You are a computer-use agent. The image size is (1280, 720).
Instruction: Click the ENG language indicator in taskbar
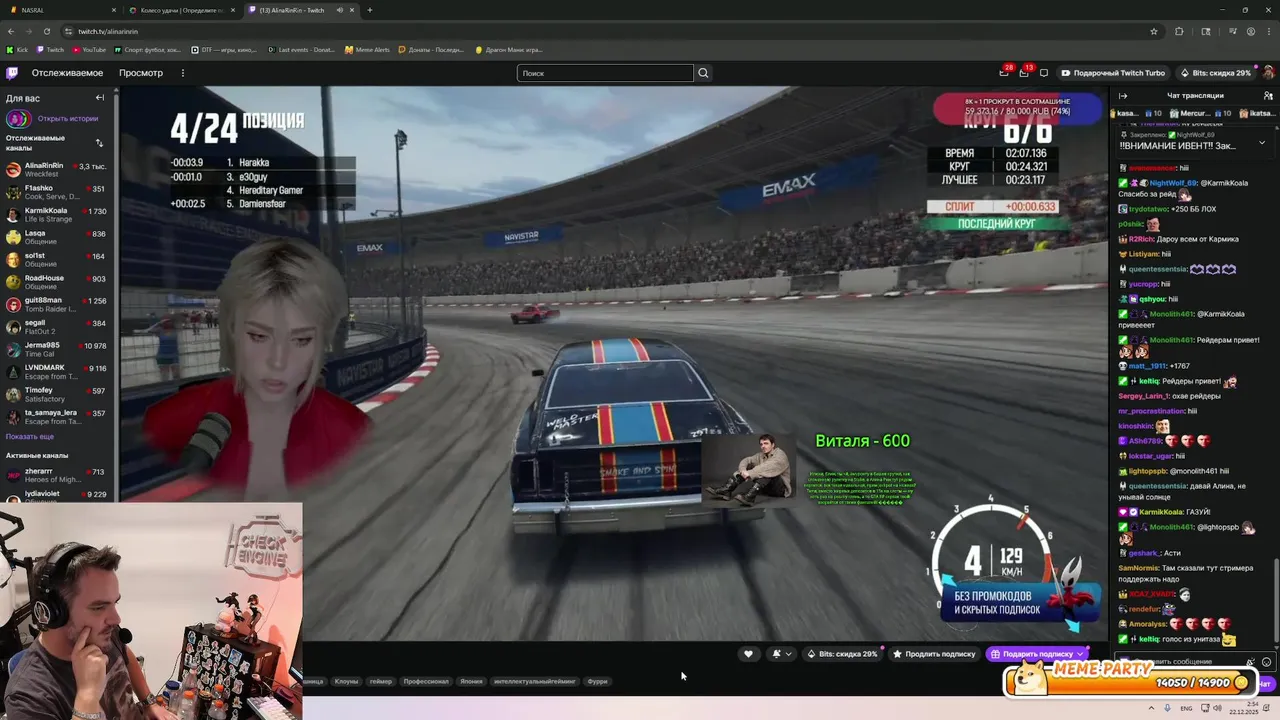pyautogui.click(x=1186, y=708)
